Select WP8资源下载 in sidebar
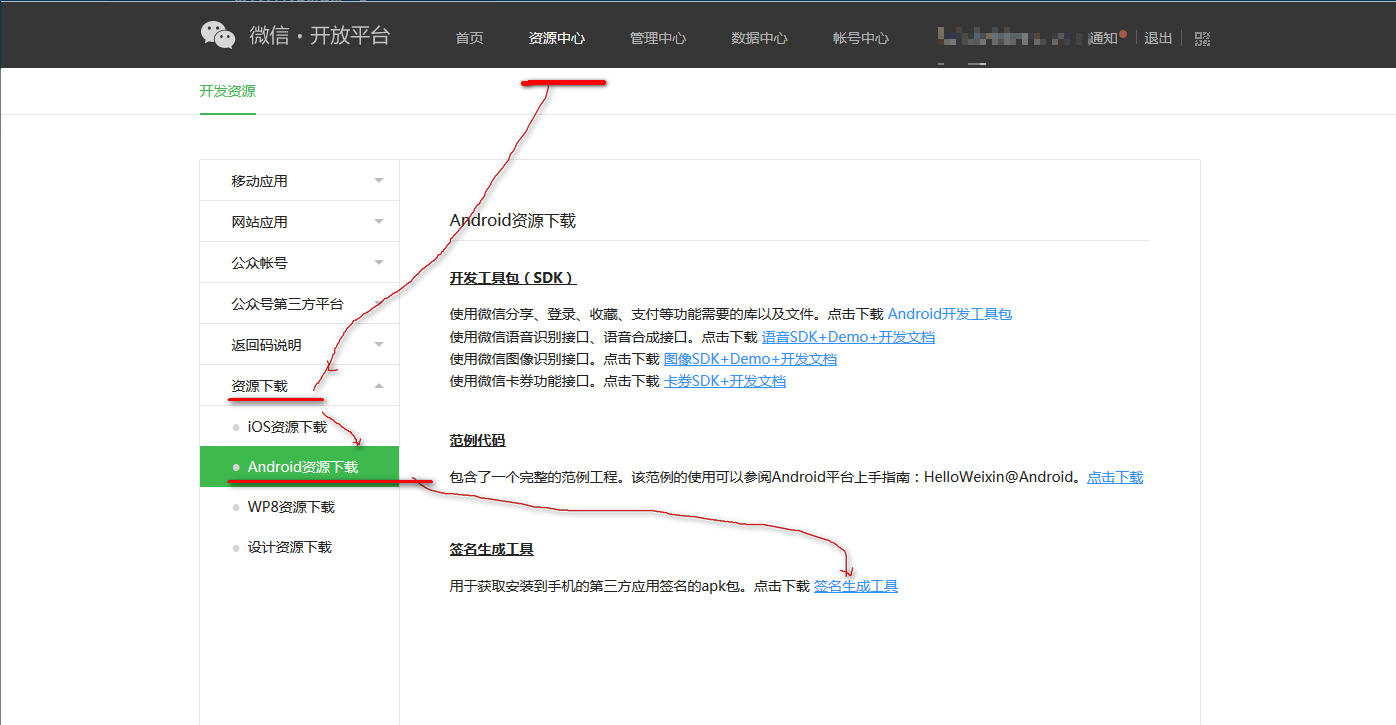Viewport: 1396px width, 725px height. 291,507
